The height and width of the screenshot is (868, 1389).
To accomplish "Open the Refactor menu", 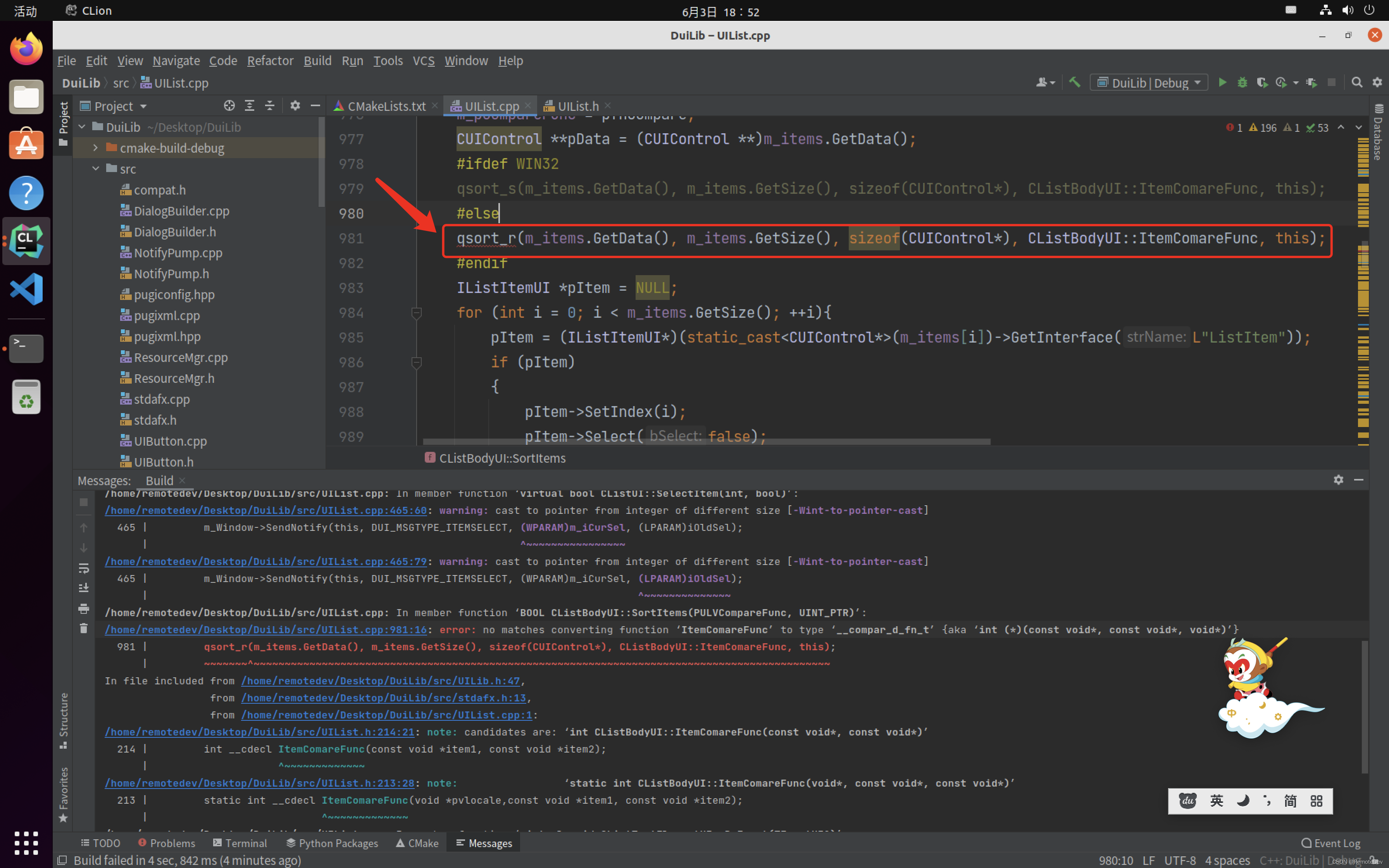I will (270, 60).
